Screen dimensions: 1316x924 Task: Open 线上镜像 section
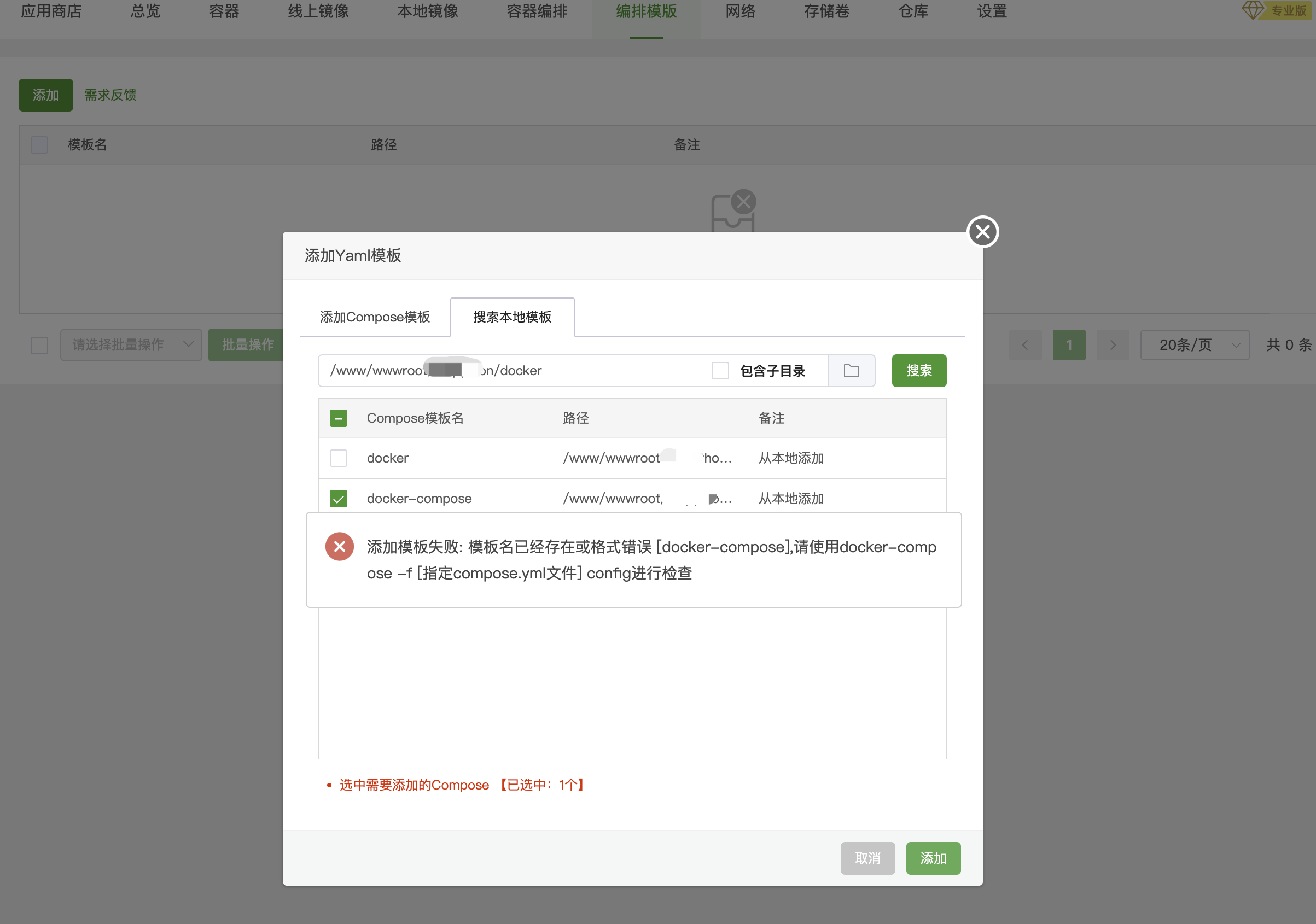[319, 11]
